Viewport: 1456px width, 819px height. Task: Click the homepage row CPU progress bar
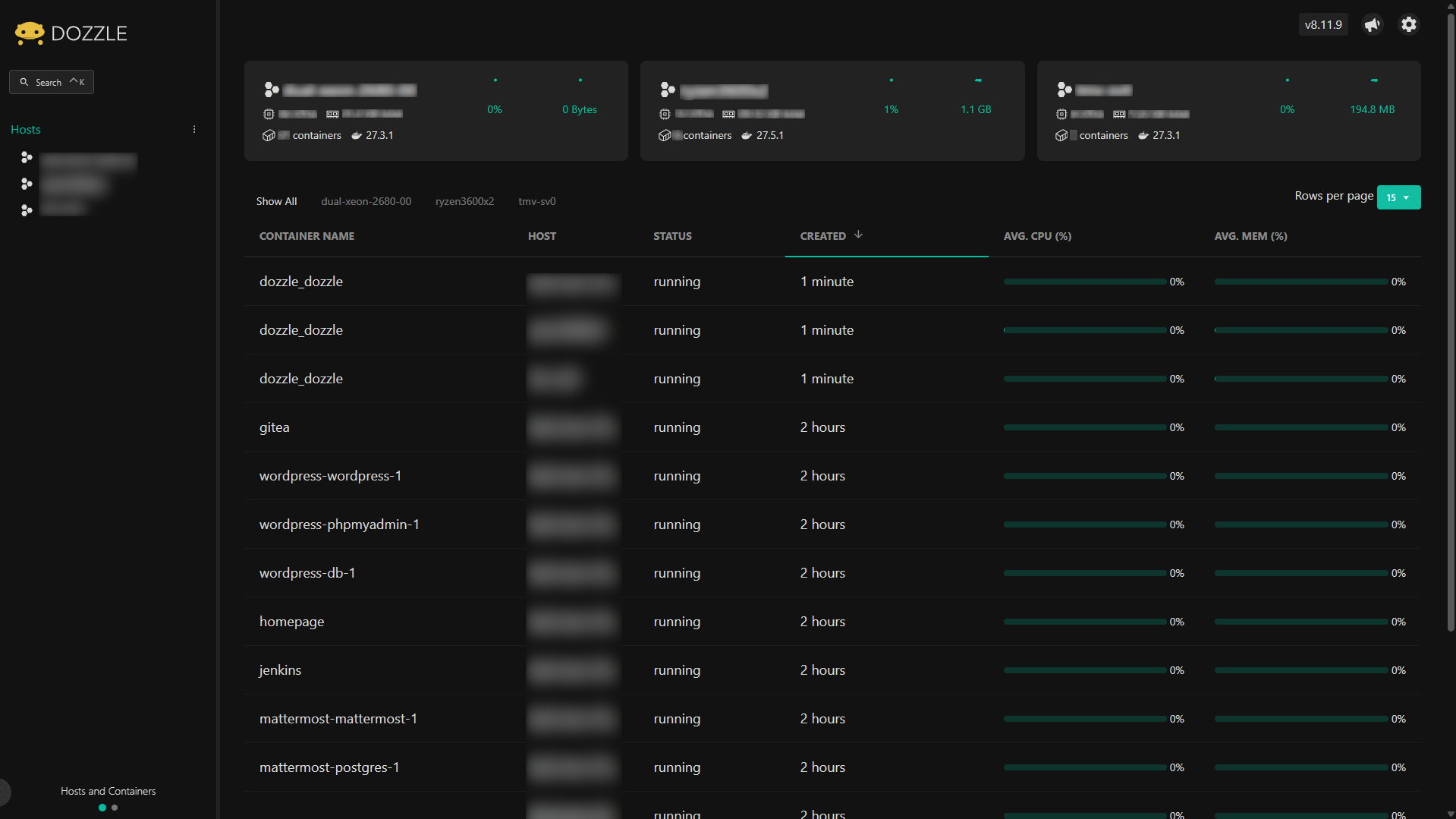[x=1084, y=622]
